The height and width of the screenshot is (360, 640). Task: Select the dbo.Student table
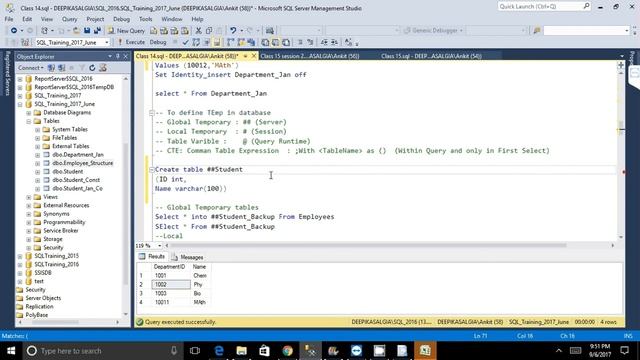click(x=67, y=172)
